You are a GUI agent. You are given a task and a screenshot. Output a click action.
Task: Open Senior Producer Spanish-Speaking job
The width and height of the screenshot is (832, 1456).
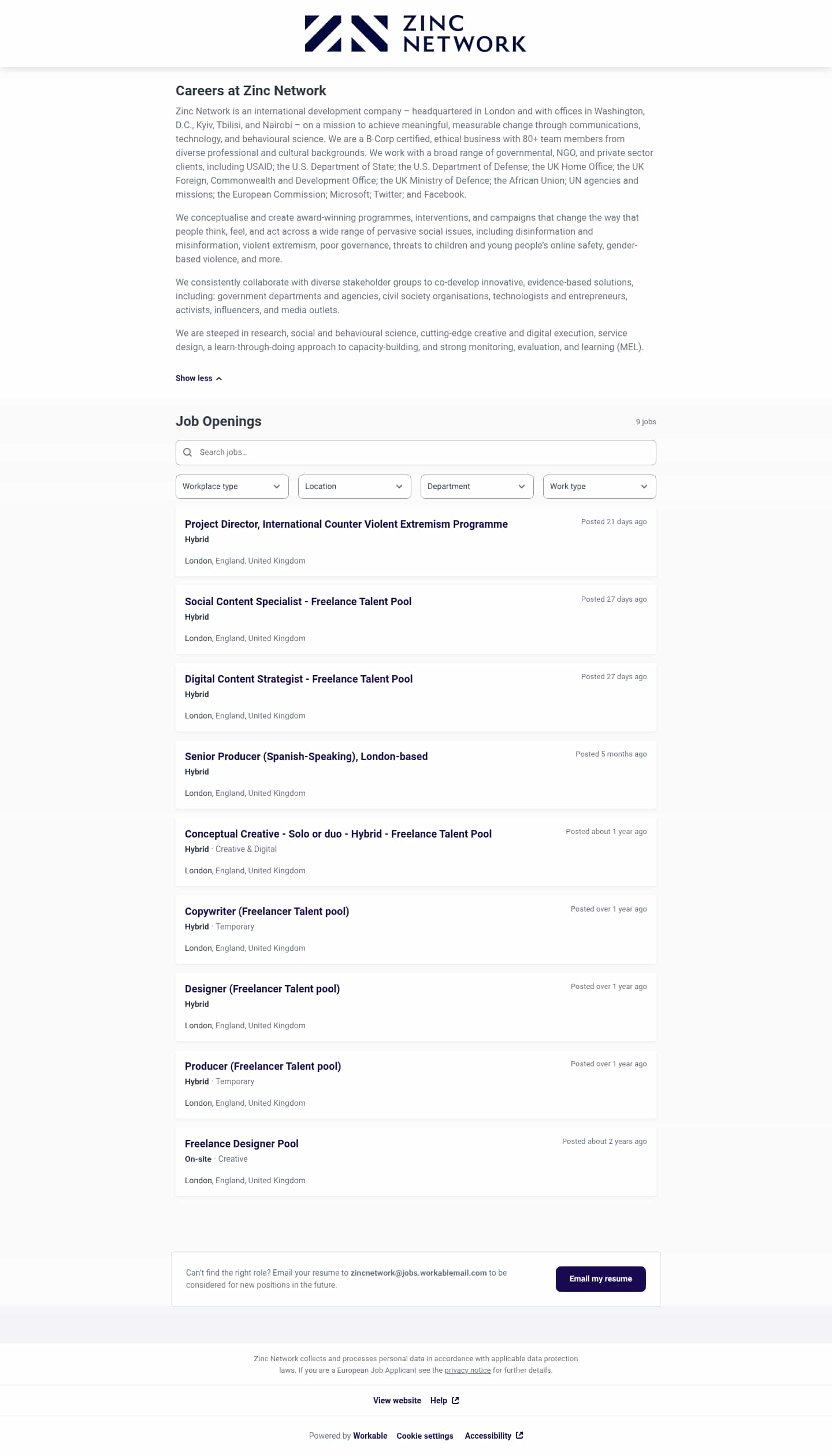[x=306, y=757]
